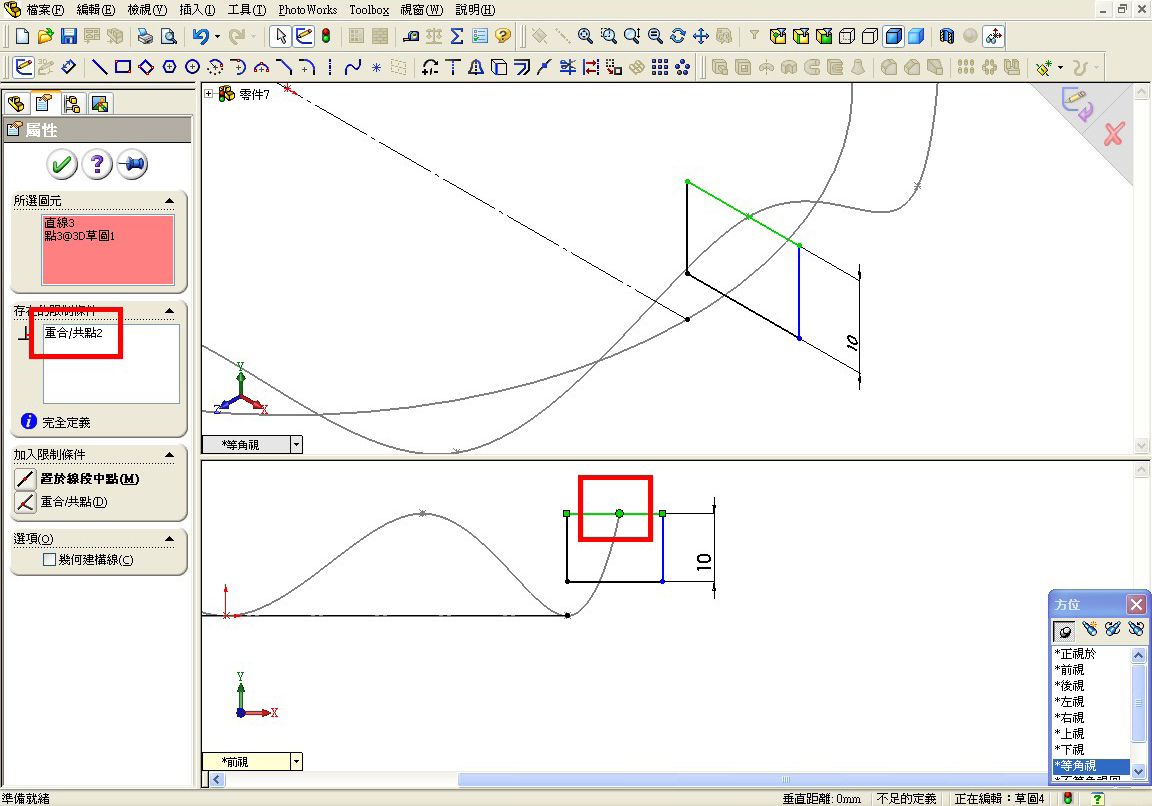The height and width of the screenshot is (806, 1152).
Task: Select the Rotate View tool
Action: 678,37
